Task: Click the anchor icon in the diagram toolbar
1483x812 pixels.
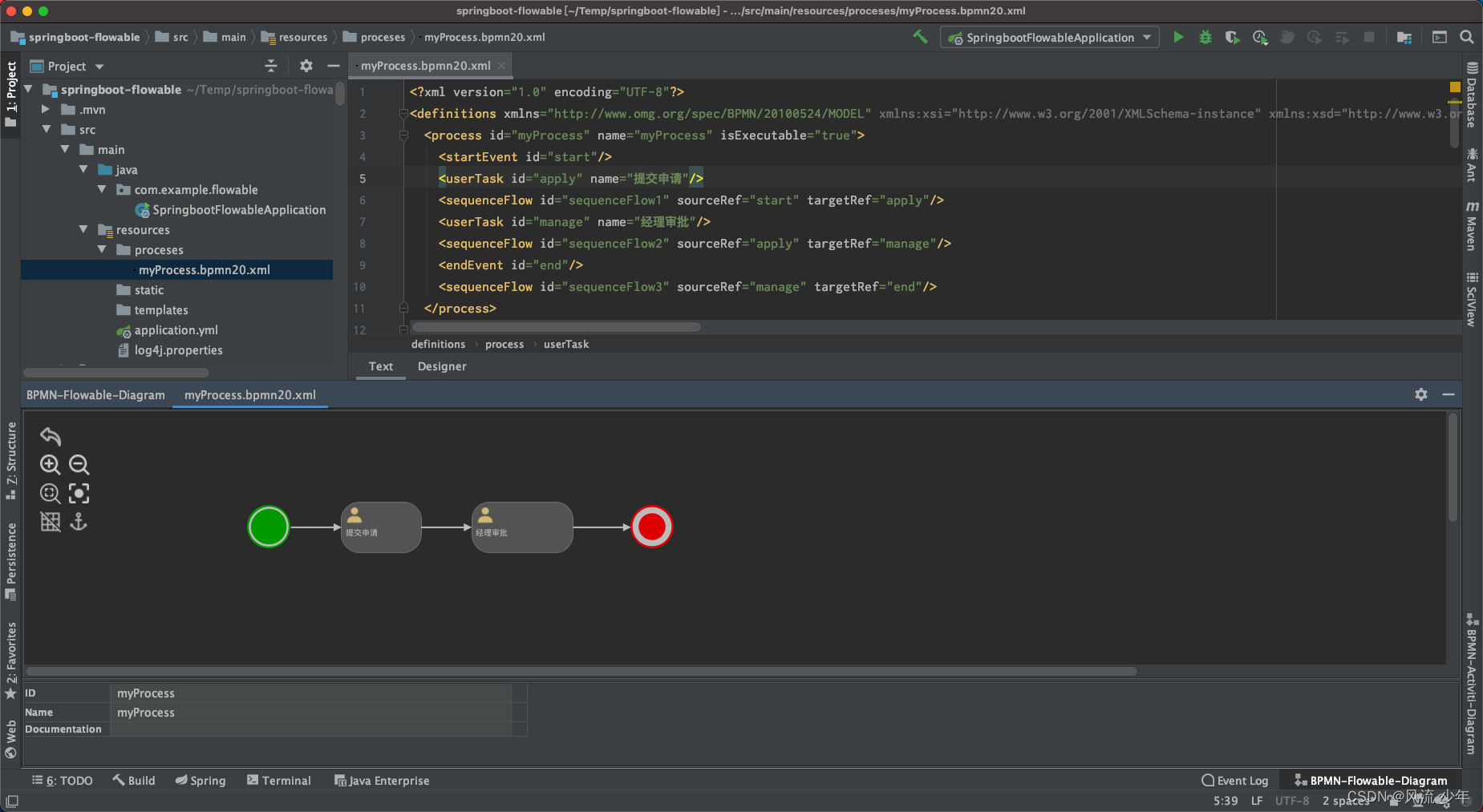Action: [79, 522]
